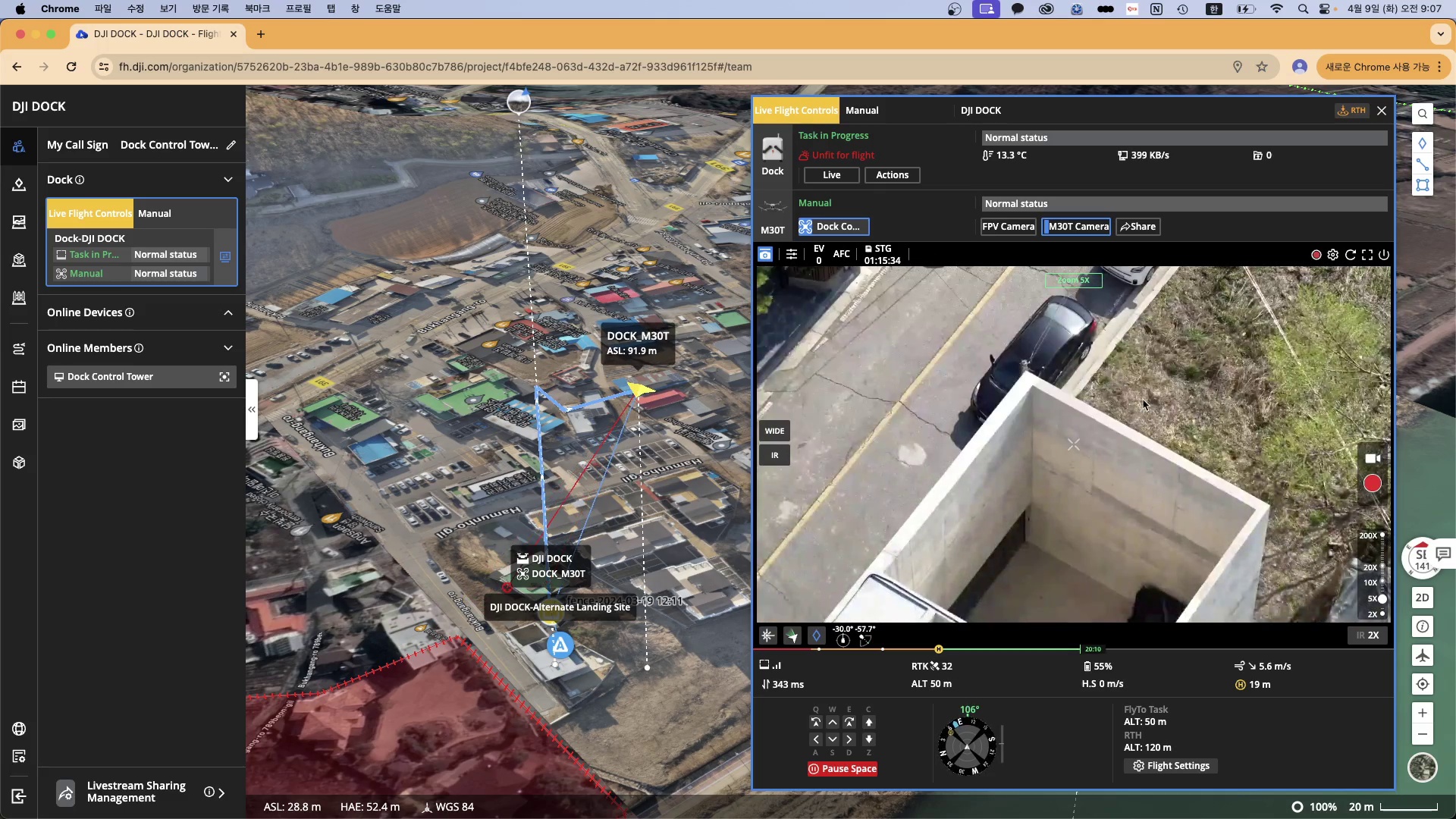Click the refresh livestream icon
The width and height of the screenshot is (1456, 819).
click(1351, 255)
